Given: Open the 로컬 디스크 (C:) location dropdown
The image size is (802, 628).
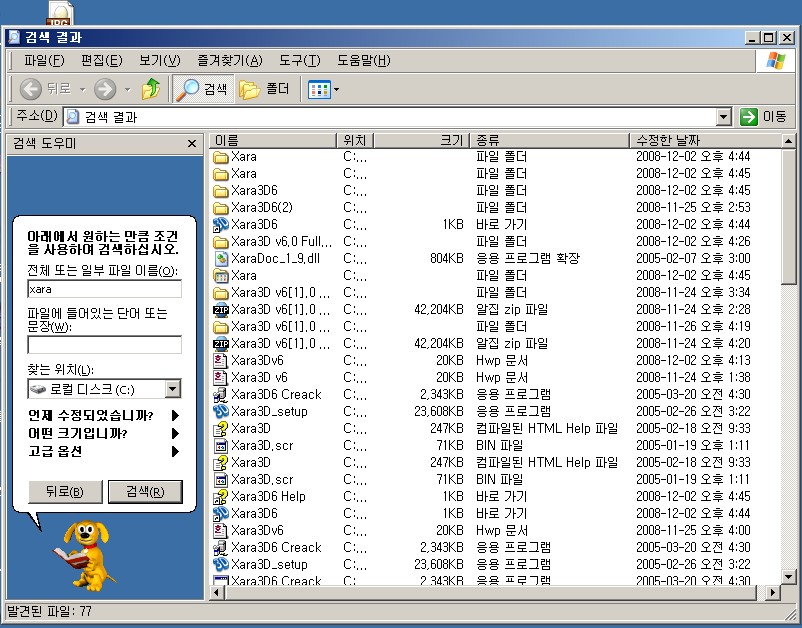Looking at the screenshot, I should point(173,389).
